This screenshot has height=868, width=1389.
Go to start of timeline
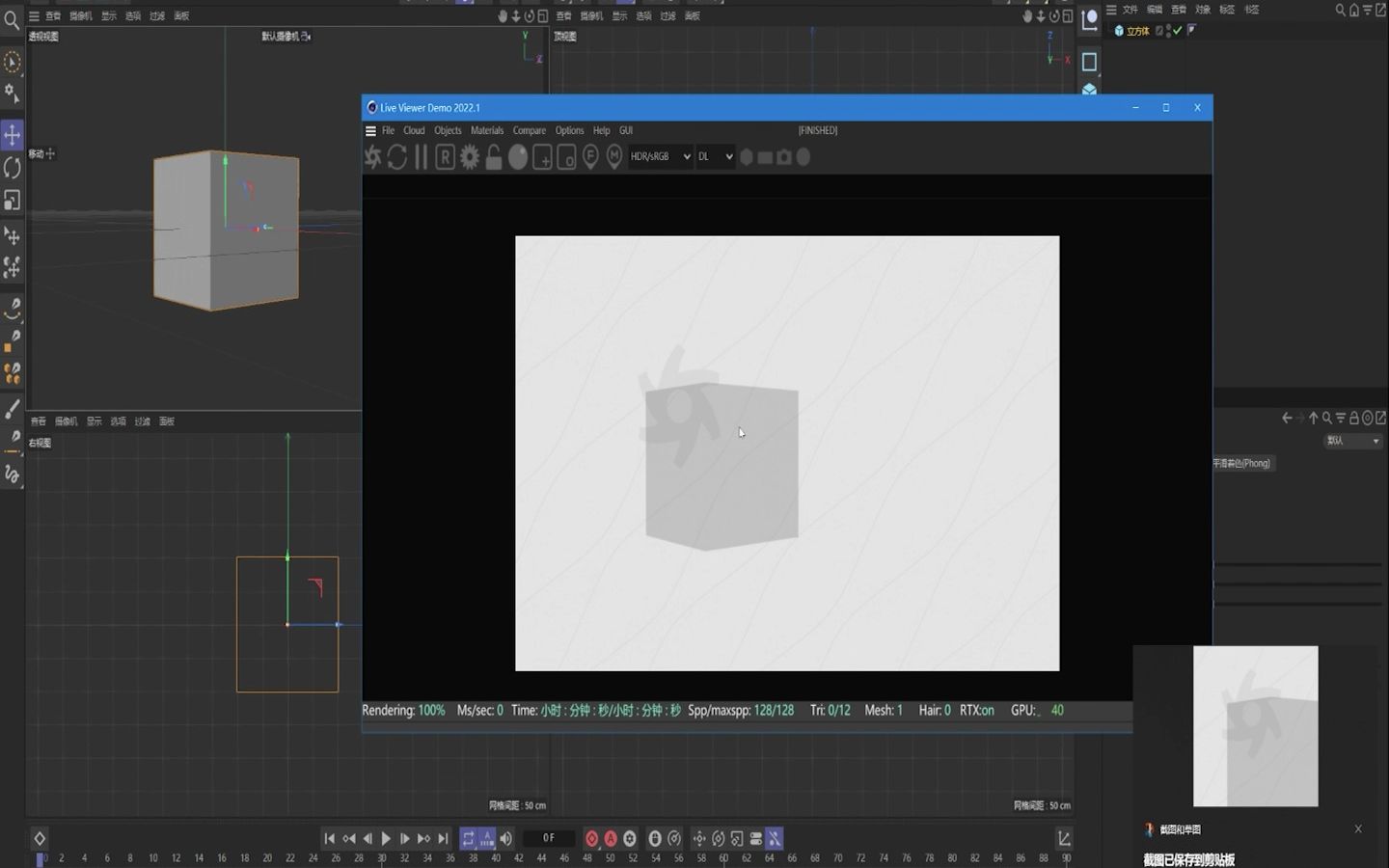[x=330, y=839]
